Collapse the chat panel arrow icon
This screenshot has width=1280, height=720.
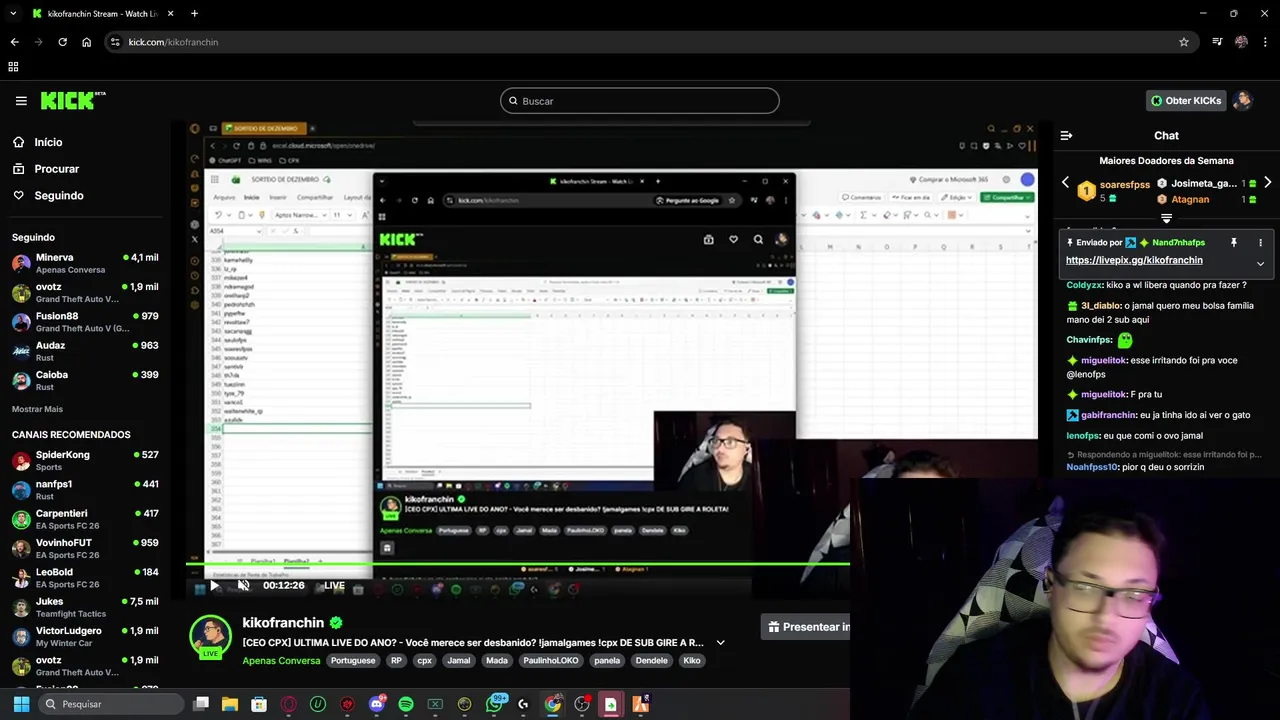1066,135
